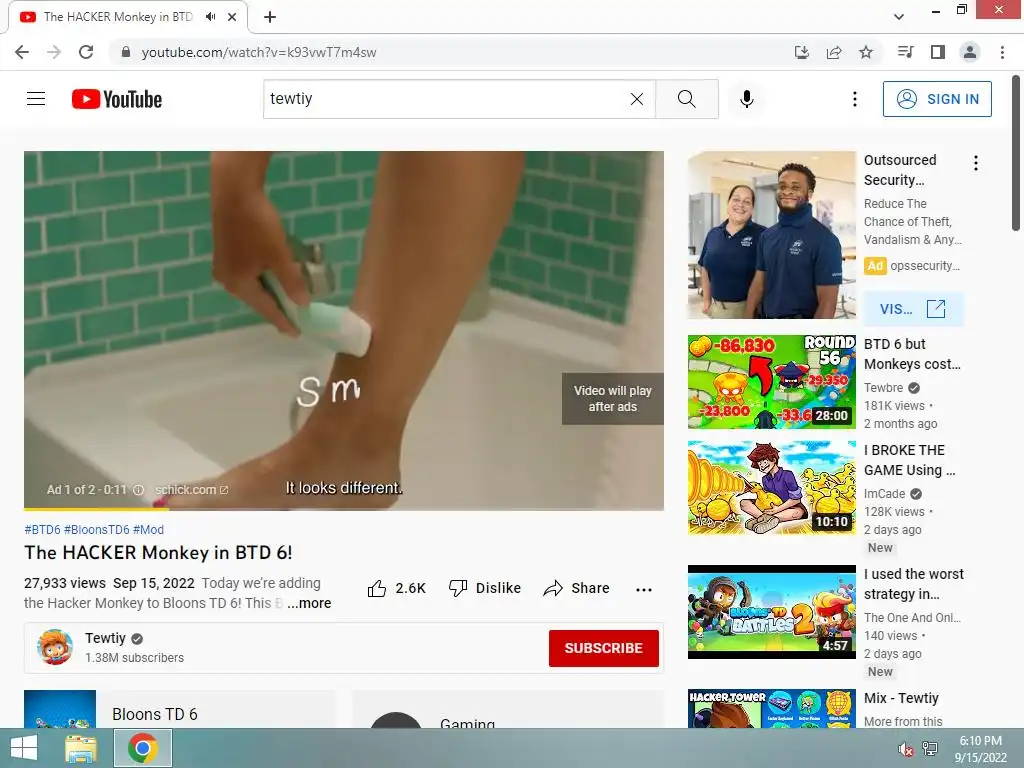Open the YouTube hamburger guide menu
Screen dimensions: 1024x768
36,99
